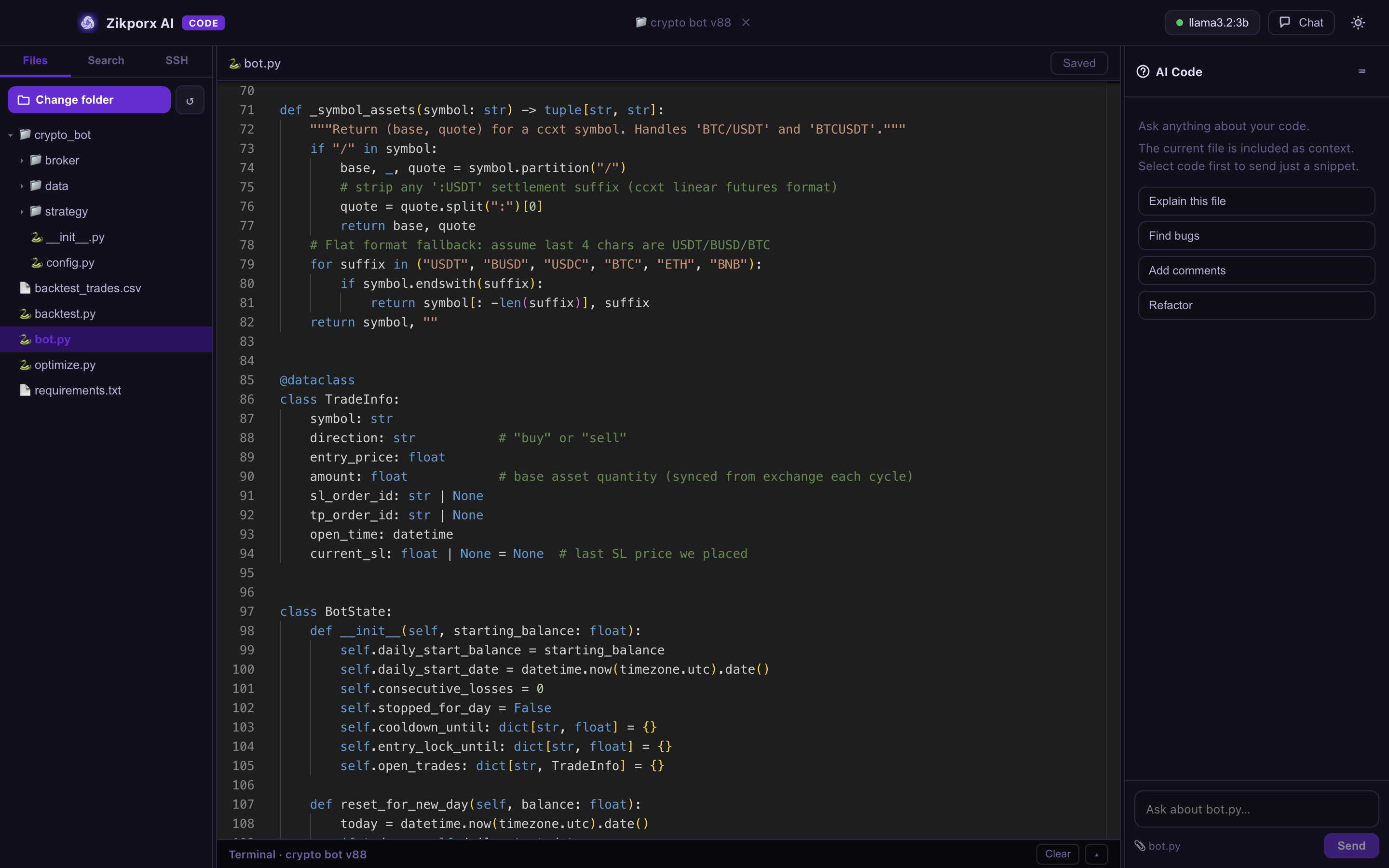1389x868 pixels.
Task: Expand the strategy folder arrow
Action: click(x=22, y=212)
